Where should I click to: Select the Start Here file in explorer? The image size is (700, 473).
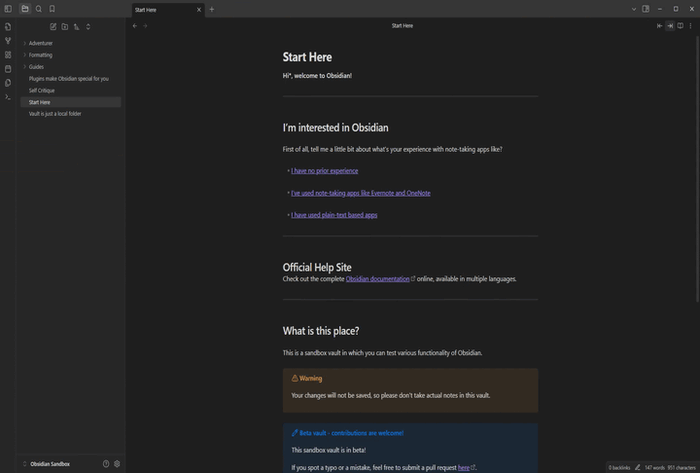coord(71,102)
